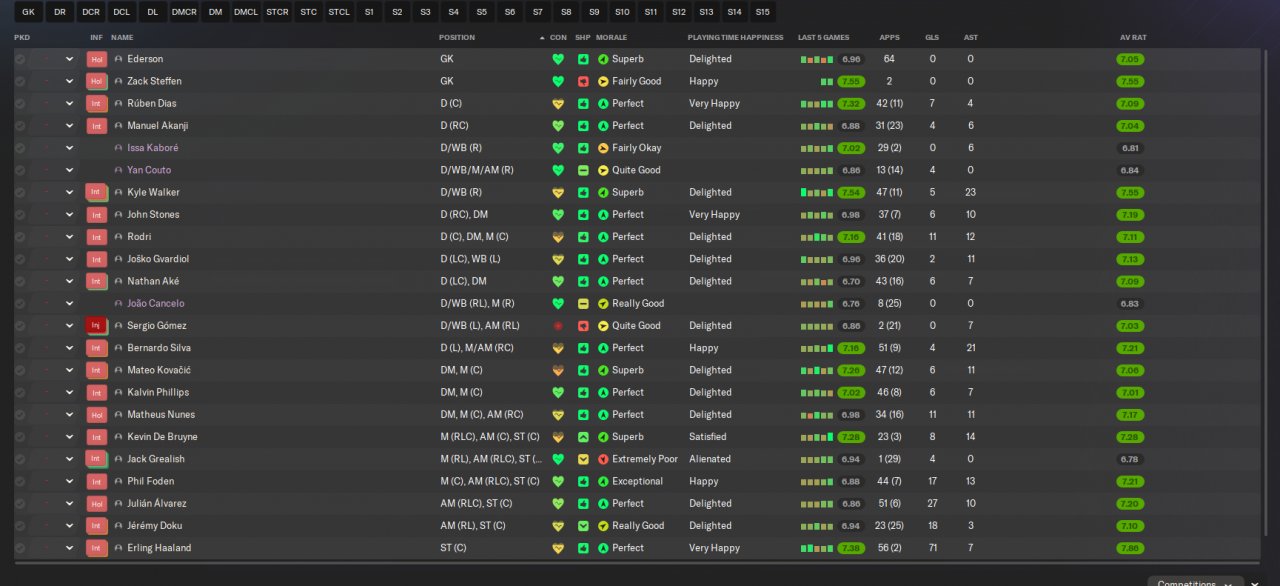Click Kyle Walker's last 5 games form bars
This screenshot has height=586, width=1280.
[x=817, y=192]
